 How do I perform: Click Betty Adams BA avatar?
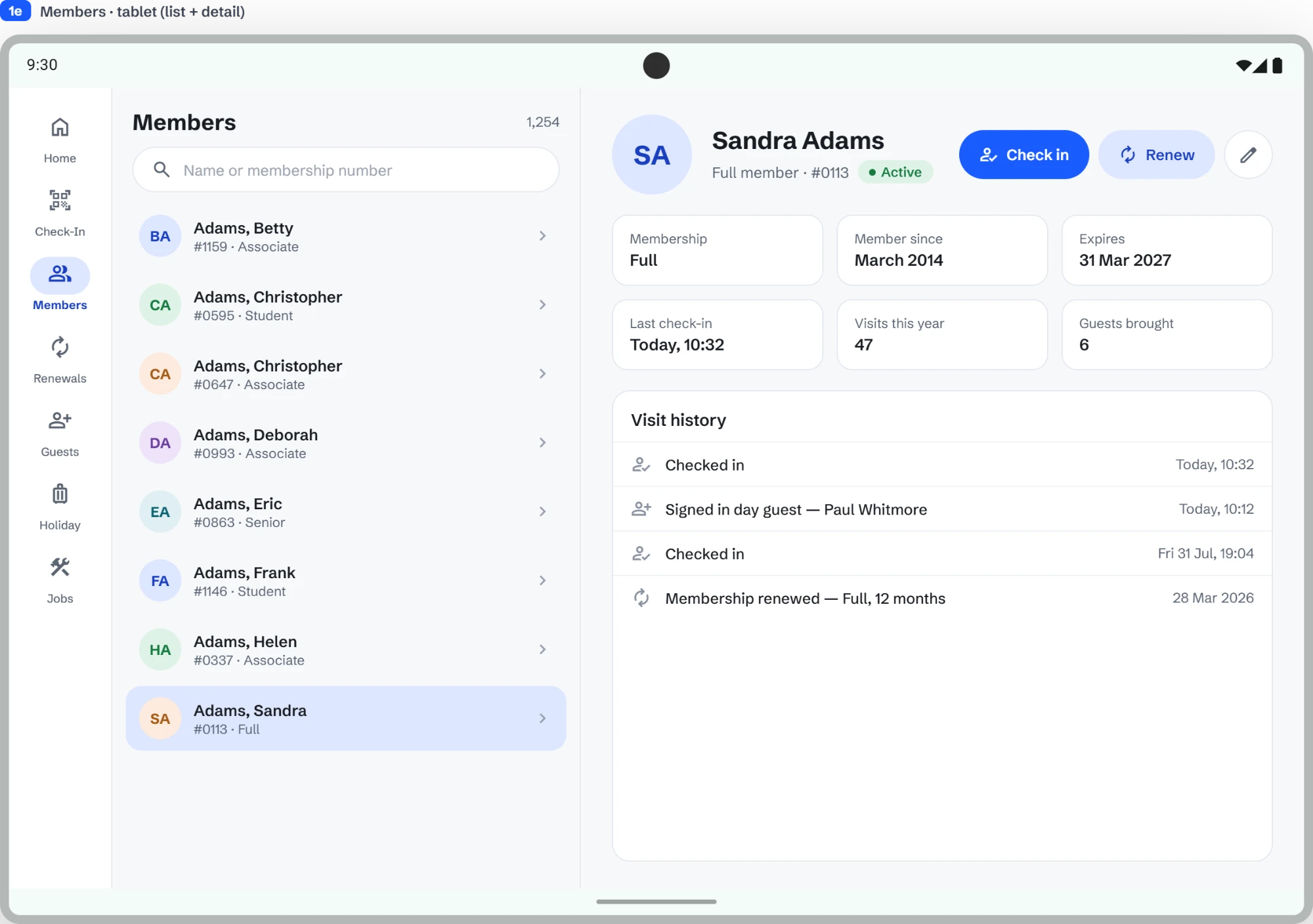(160, 236)
